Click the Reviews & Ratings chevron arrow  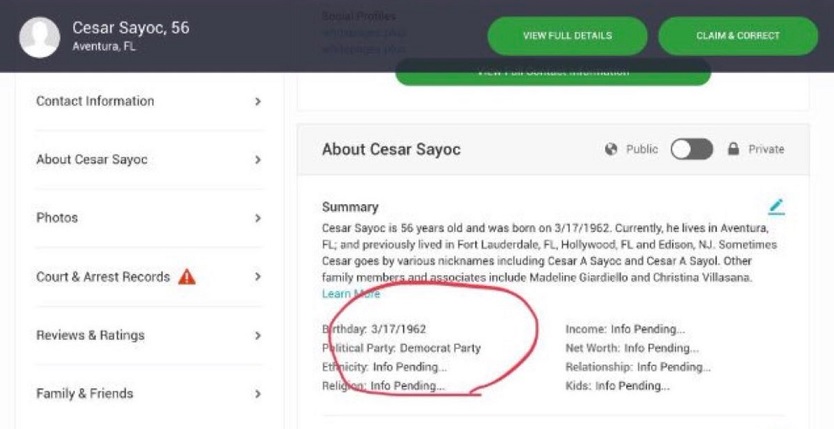click(x=258, y=335)
